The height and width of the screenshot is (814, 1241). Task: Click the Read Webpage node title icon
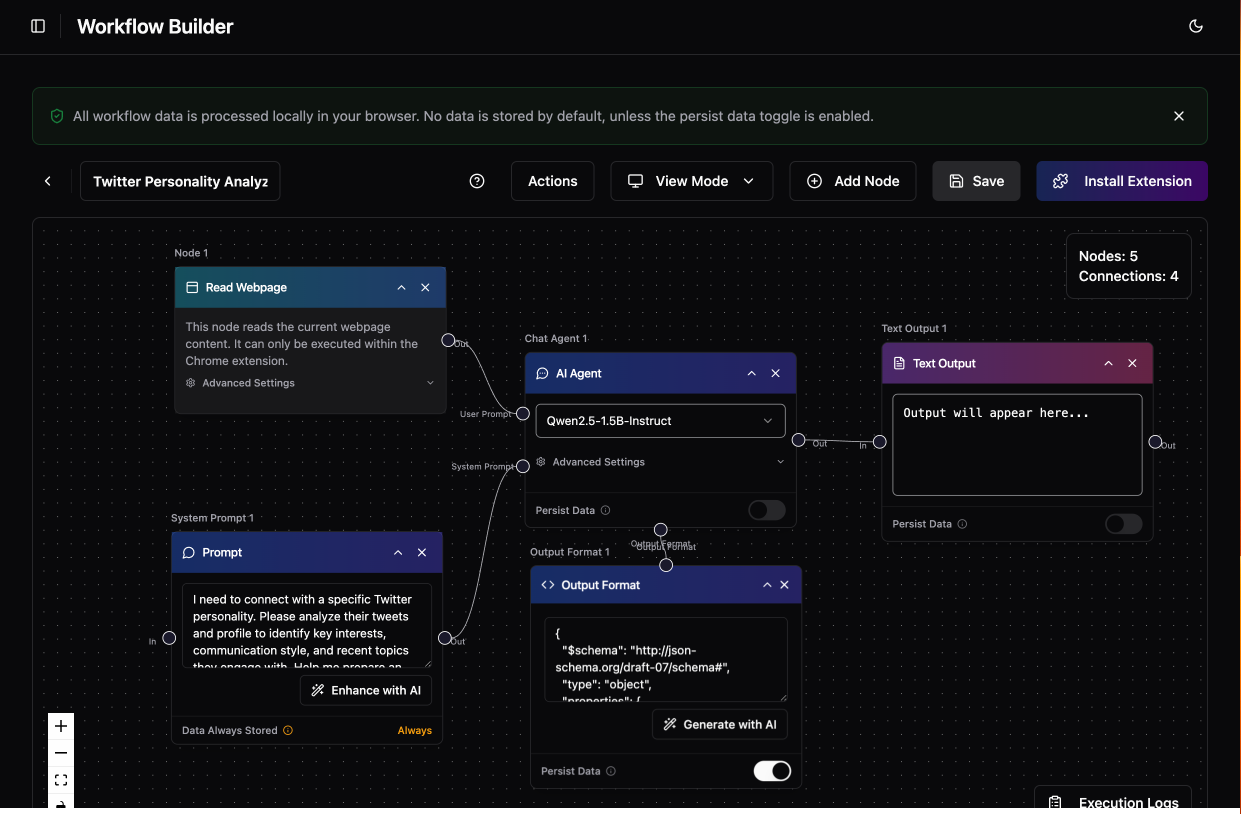[x=192, y=287]
